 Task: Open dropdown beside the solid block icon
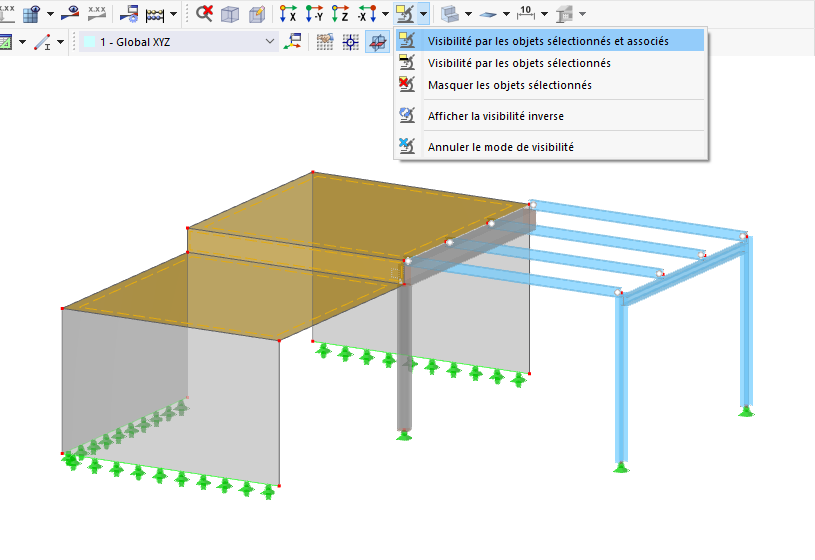pyautogui.click(x=468, y=14)
